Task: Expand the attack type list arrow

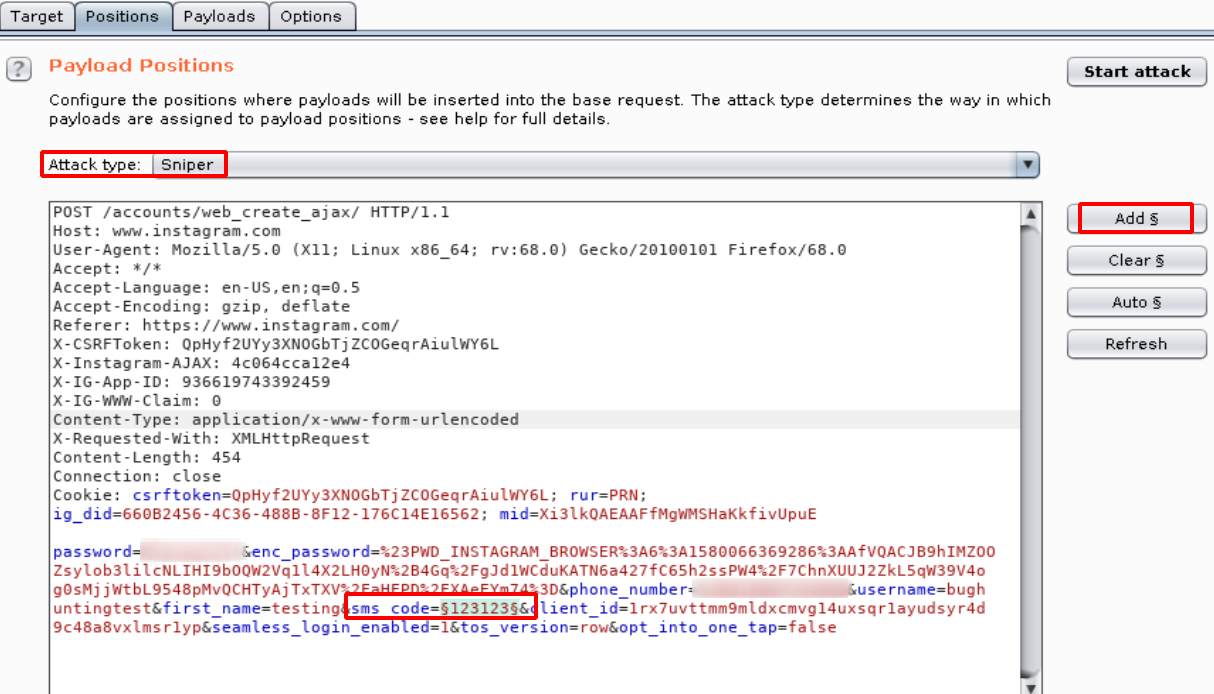Action: point(1027,165)
